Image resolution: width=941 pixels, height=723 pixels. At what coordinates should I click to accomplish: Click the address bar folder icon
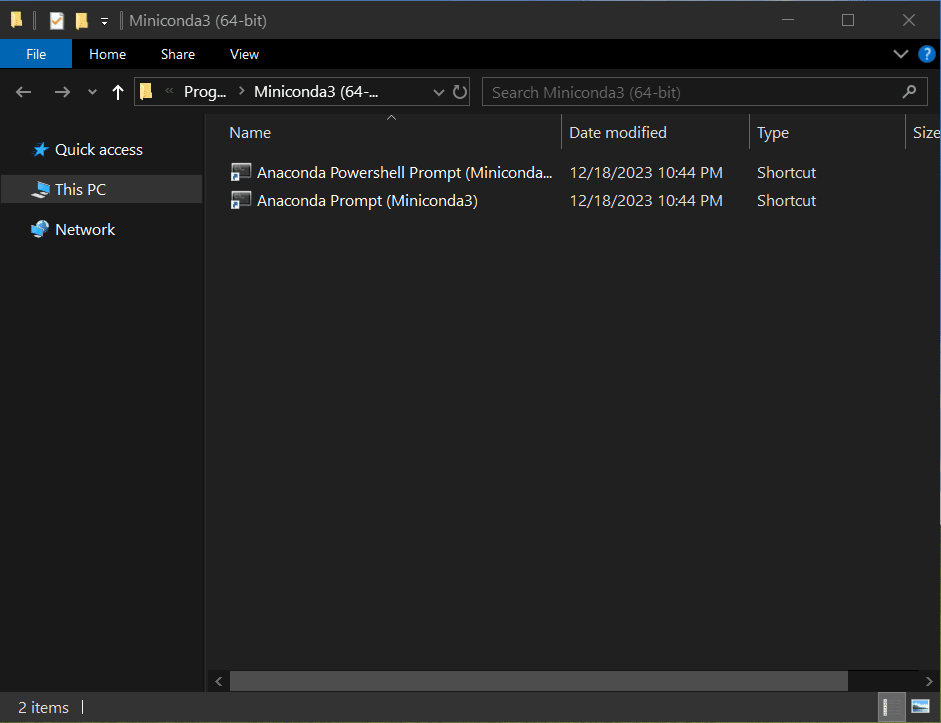[146, 91]
